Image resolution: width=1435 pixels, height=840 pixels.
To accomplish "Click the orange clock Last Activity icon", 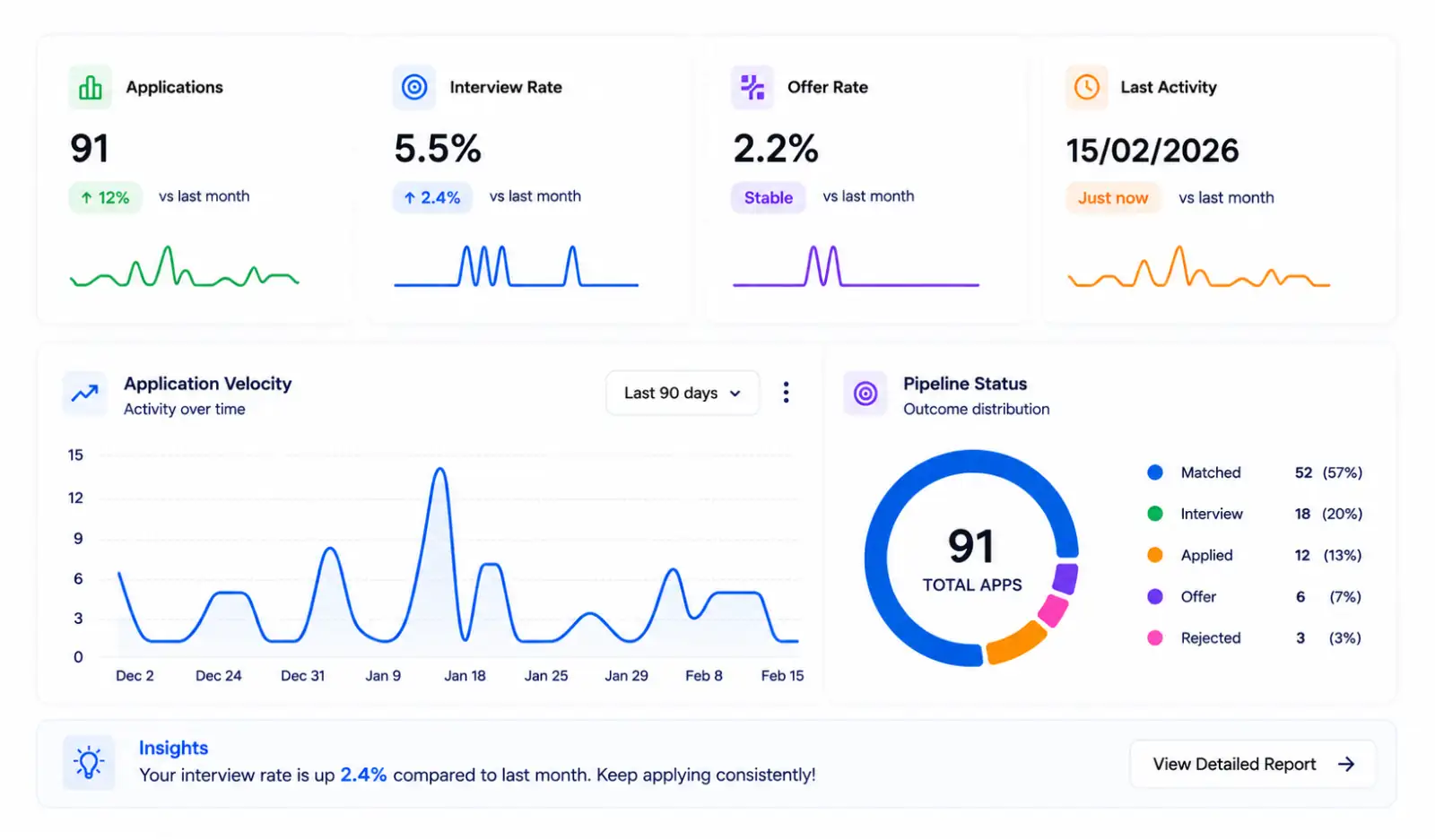I will coord(1087,87).
